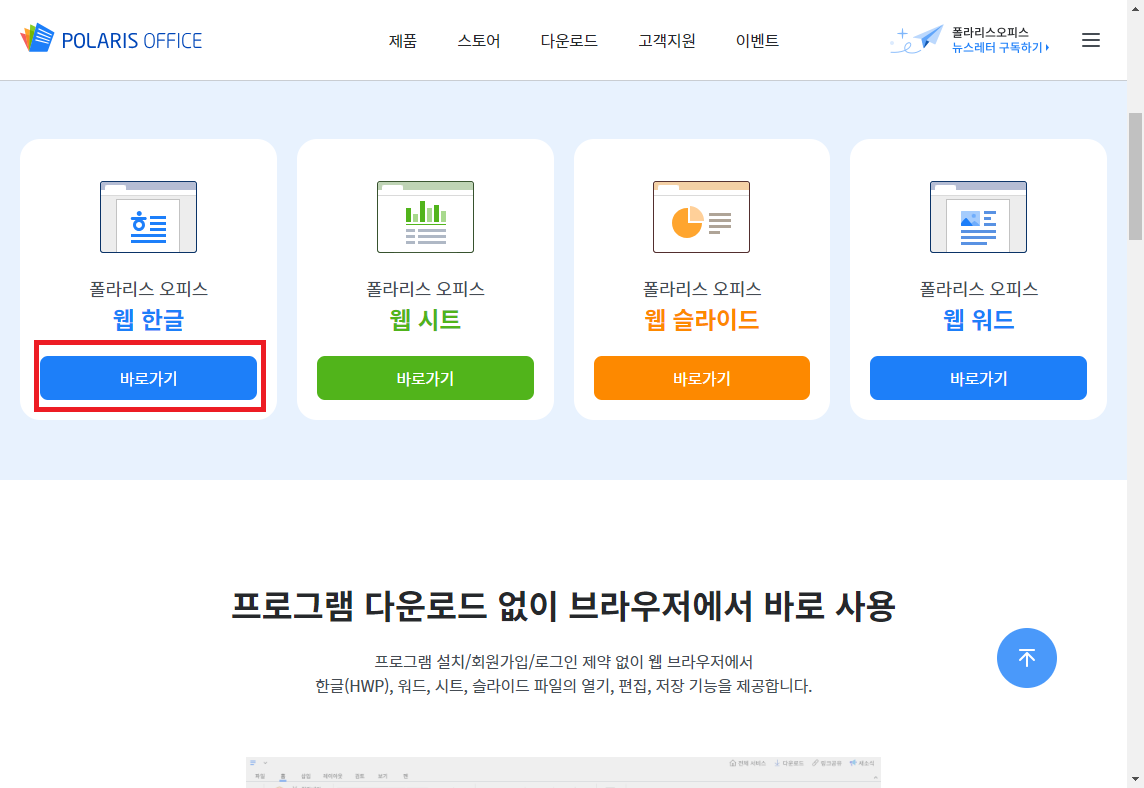1144x788 pixels.
Task: Click the scroll-to-top arrow button
Action: click(x=1027, y=658)
